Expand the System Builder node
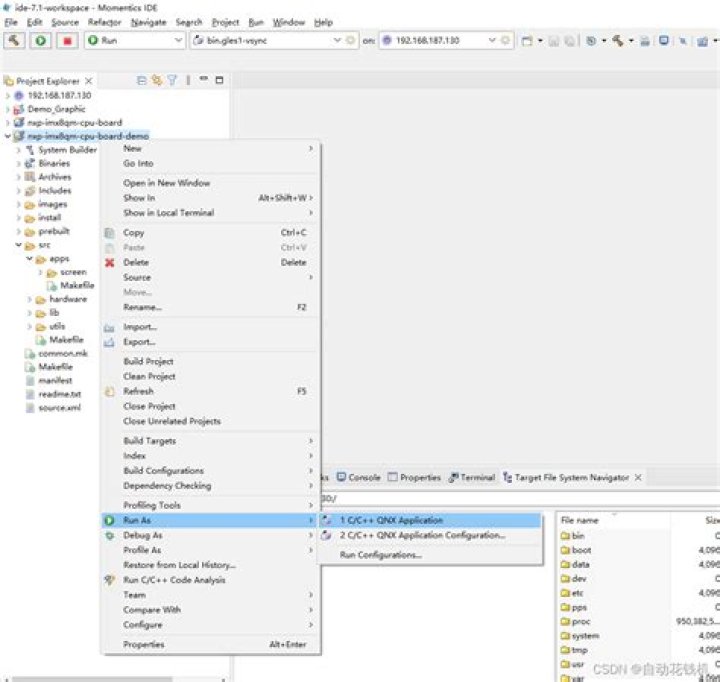The height and width of the screenshot is (682, 720). 18,150
